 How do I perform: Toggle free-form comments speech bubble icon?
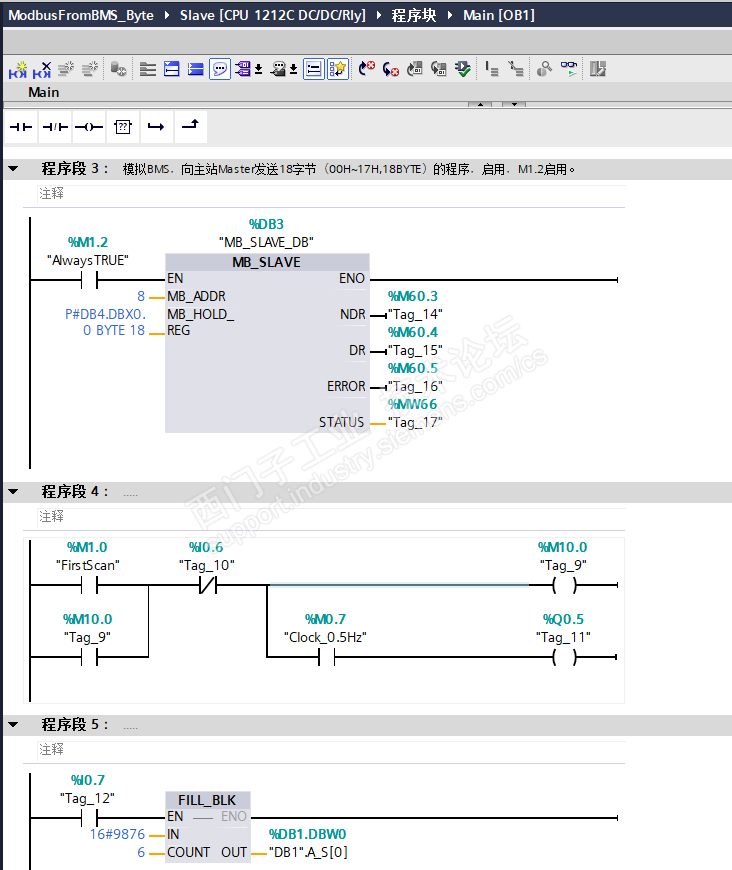[220, 69]
